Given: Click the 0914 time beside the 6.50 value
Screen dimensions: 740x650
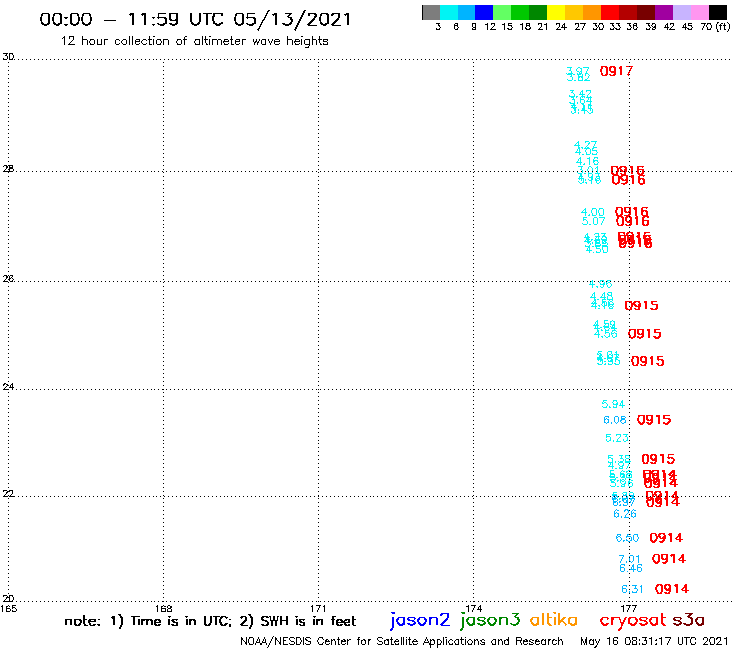Looking at the screenshot, I should click(666, 538).
